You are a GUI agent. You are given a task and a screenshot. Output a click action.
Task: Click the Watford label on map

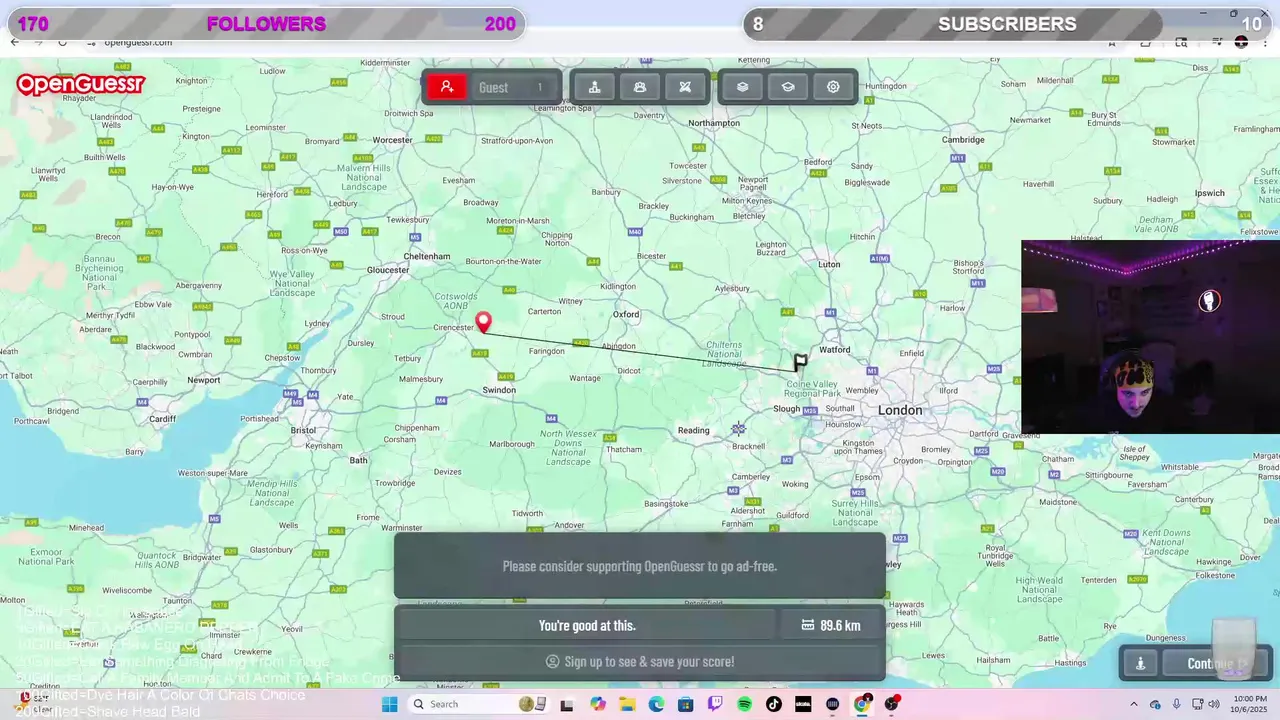click(834, 349)
